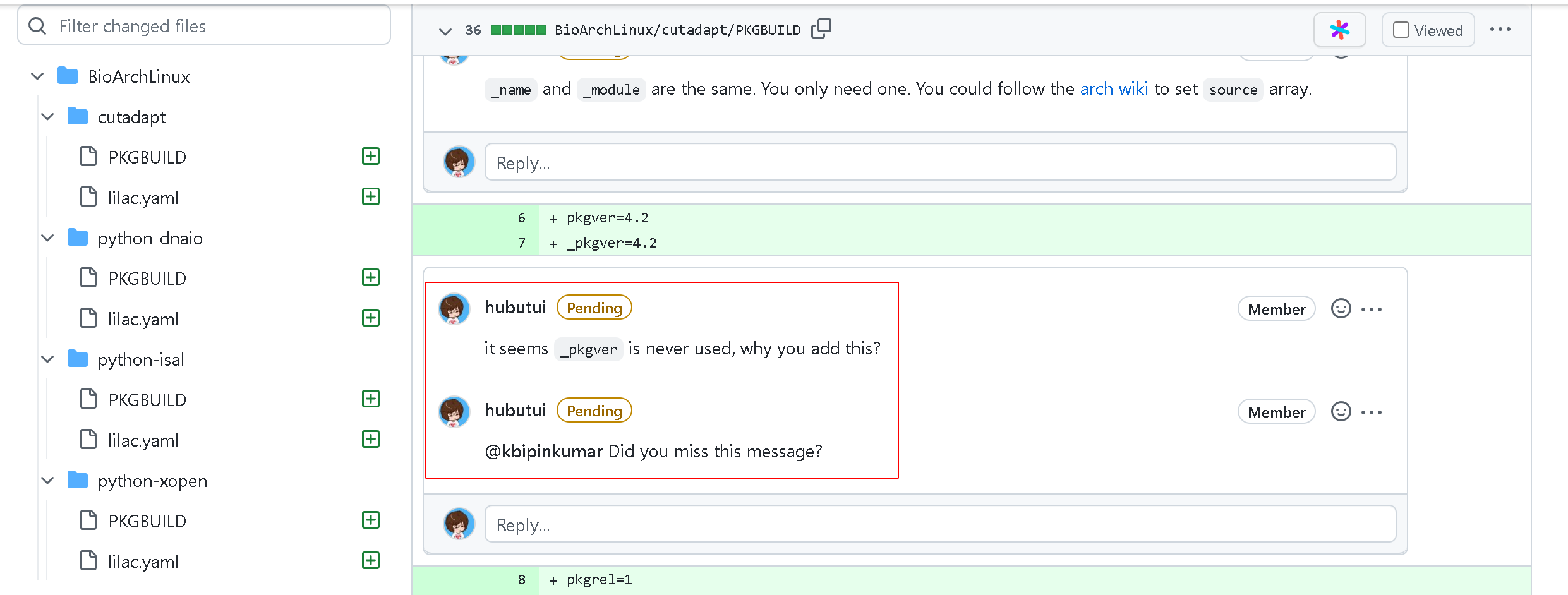Collapse the BioArchLinux folder

coord(37,76)
